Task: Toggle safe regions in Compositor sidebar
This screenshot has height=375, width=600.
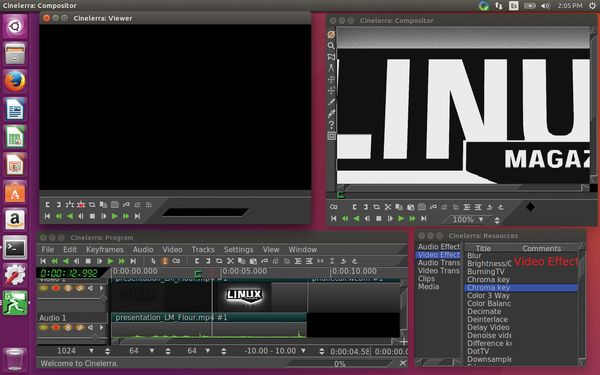Action: coord(331,135)
